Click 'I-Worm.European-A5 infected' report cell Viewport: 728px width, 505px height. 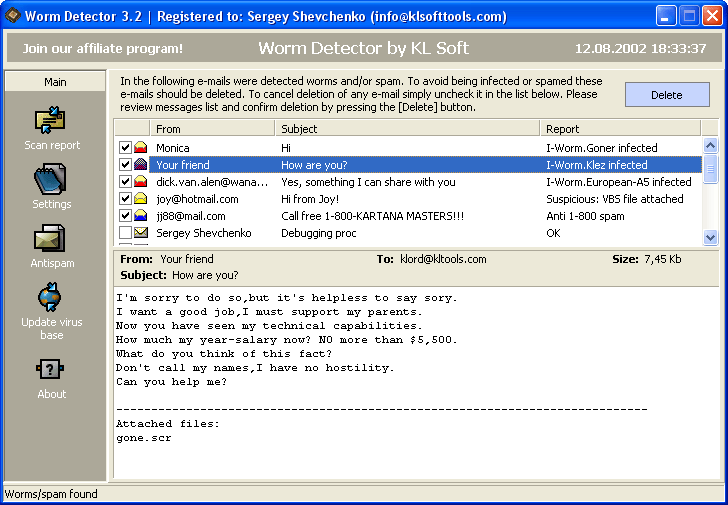(619, 182)
